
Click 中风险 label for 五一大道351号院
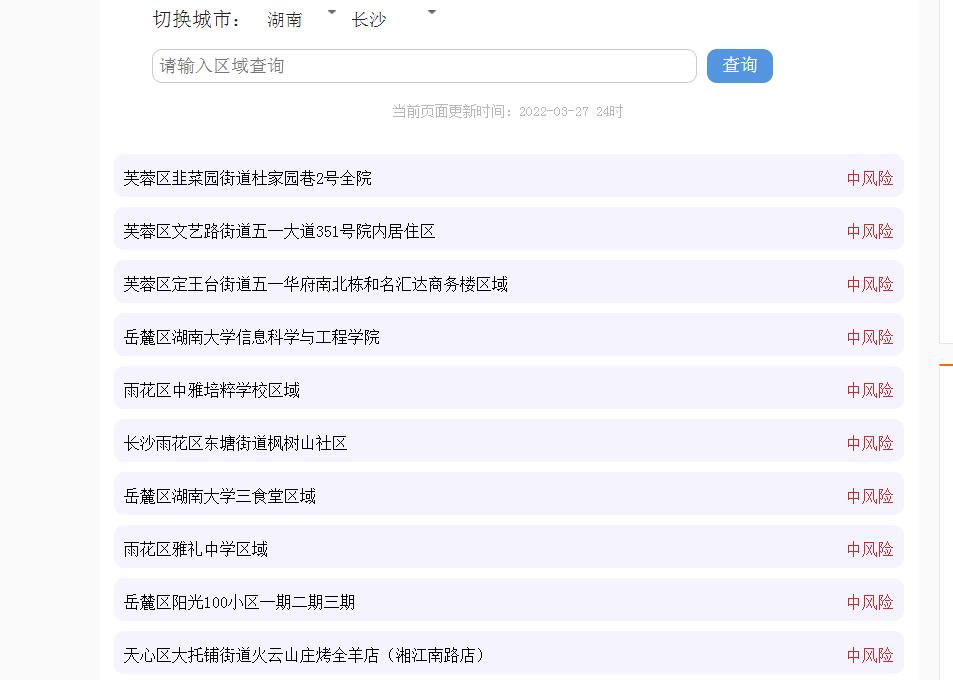[870, 231]
